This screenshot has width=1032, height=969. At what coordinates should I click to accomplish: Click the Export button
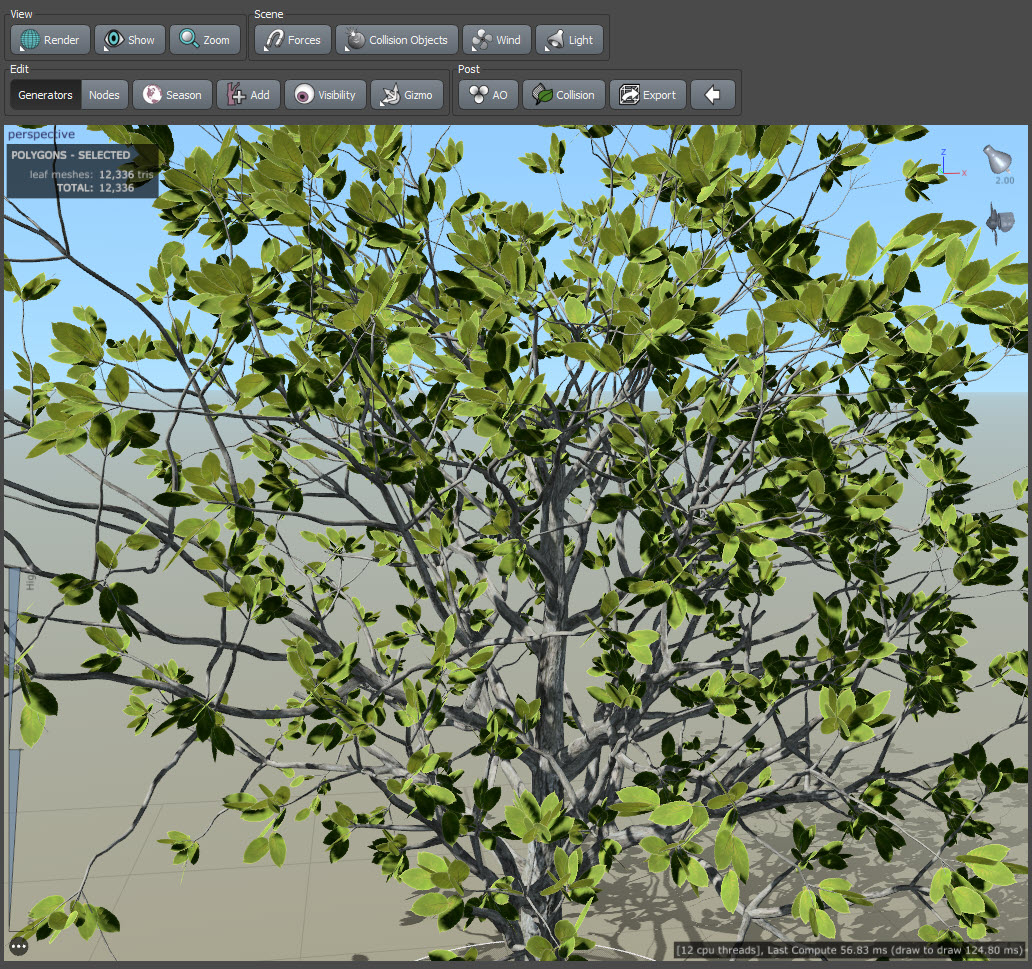(x=648, y=95)
